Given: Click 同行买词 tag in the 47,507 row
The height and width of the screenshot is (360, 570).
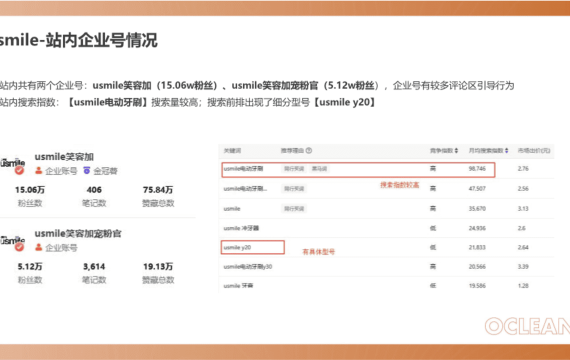Looking at the screenshot, I should tap(294, 189).
